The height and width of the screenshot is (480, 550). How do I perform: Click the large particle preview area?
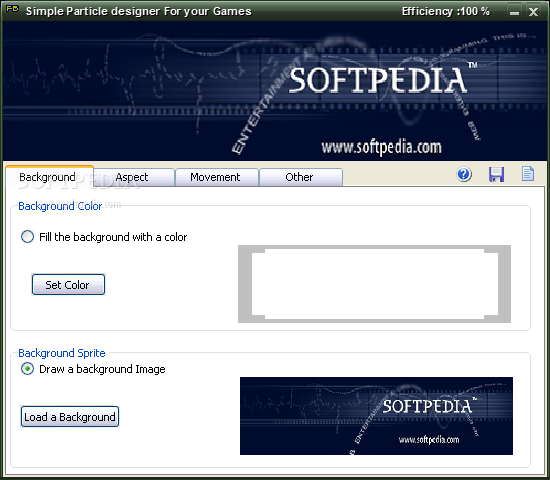[275, 91]
